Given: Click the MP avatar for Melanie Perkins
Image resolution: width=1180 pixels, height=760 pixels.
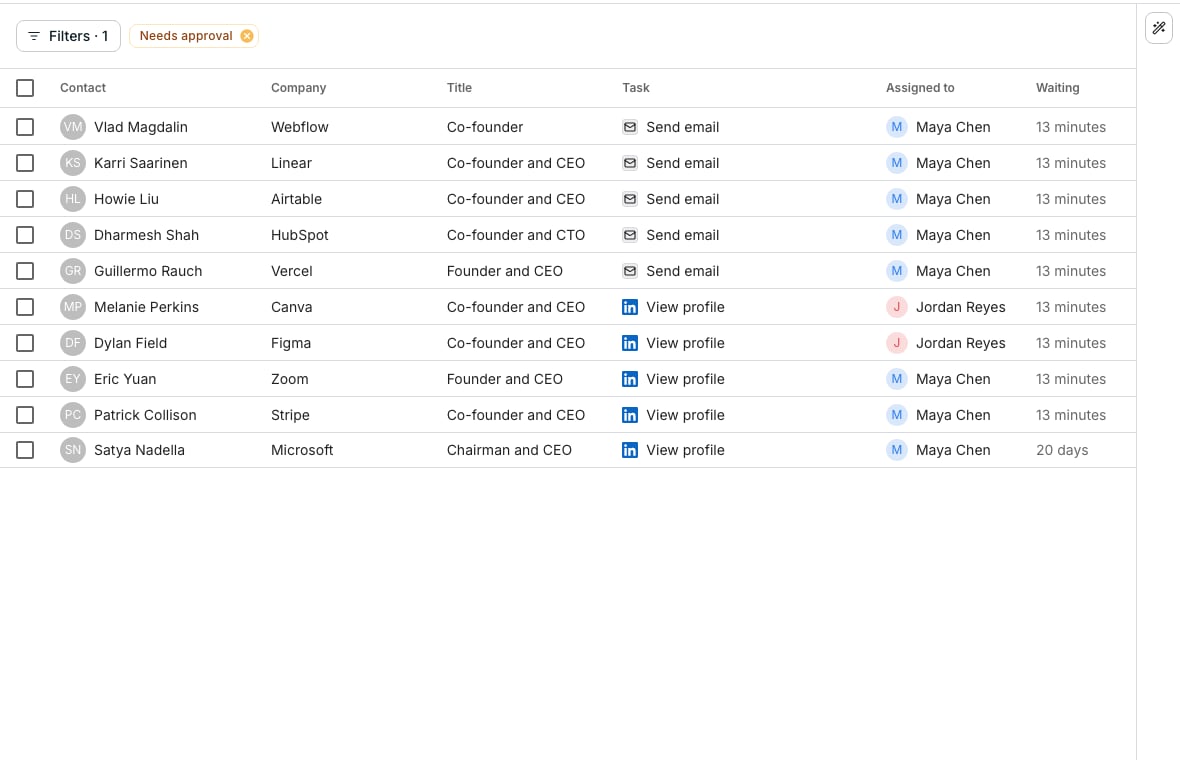Looking at the screenshot, I should click(73, 307).
